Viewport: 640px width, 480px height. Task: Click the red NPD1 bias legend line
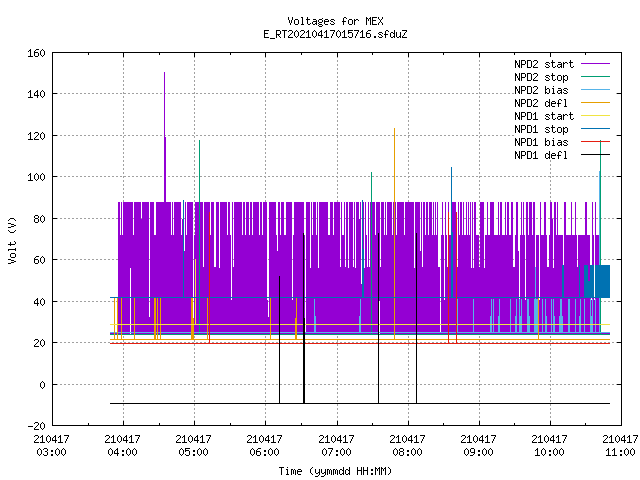(595, 142)
